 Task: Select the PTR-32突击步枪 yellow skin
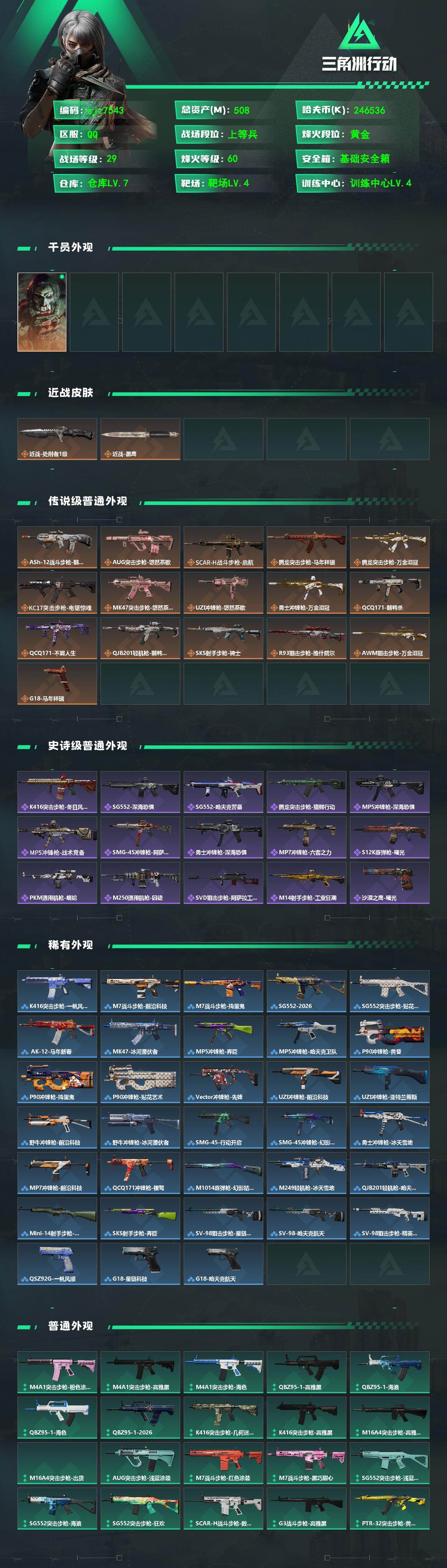coord(390,1508)
